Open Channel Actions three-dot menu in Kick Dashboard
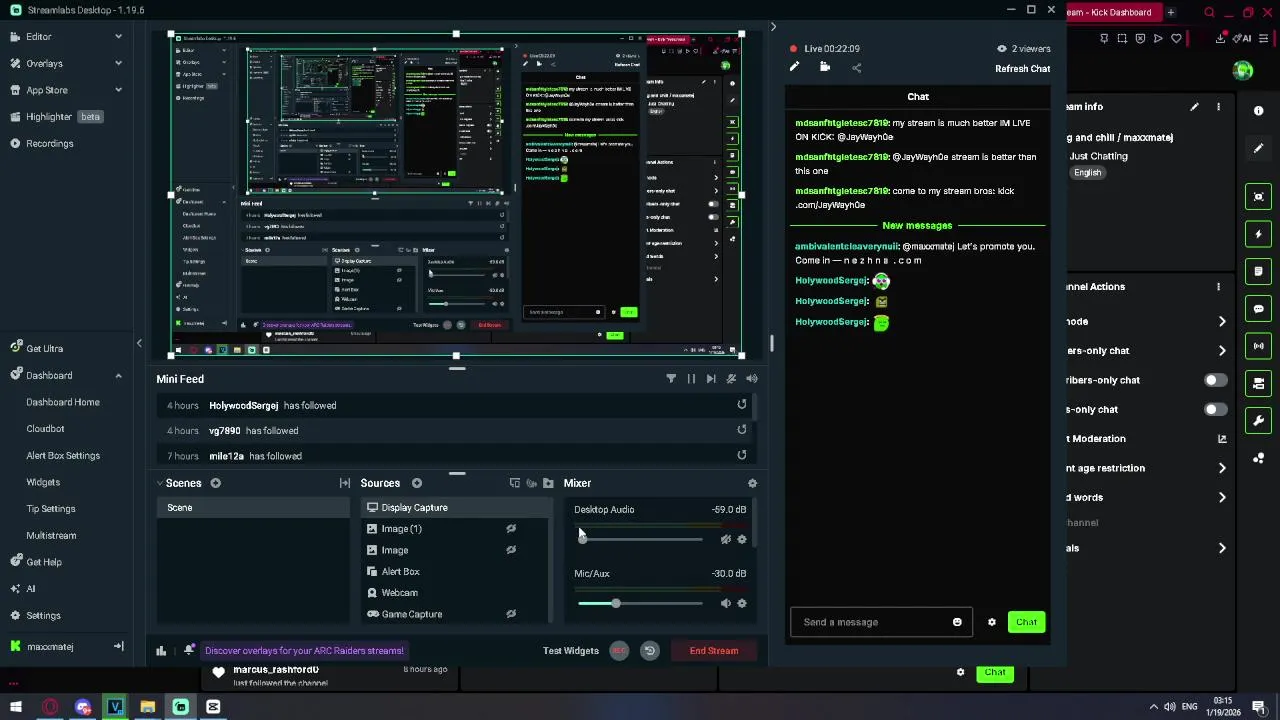The image size is (1280, 720). (1218, 287)
